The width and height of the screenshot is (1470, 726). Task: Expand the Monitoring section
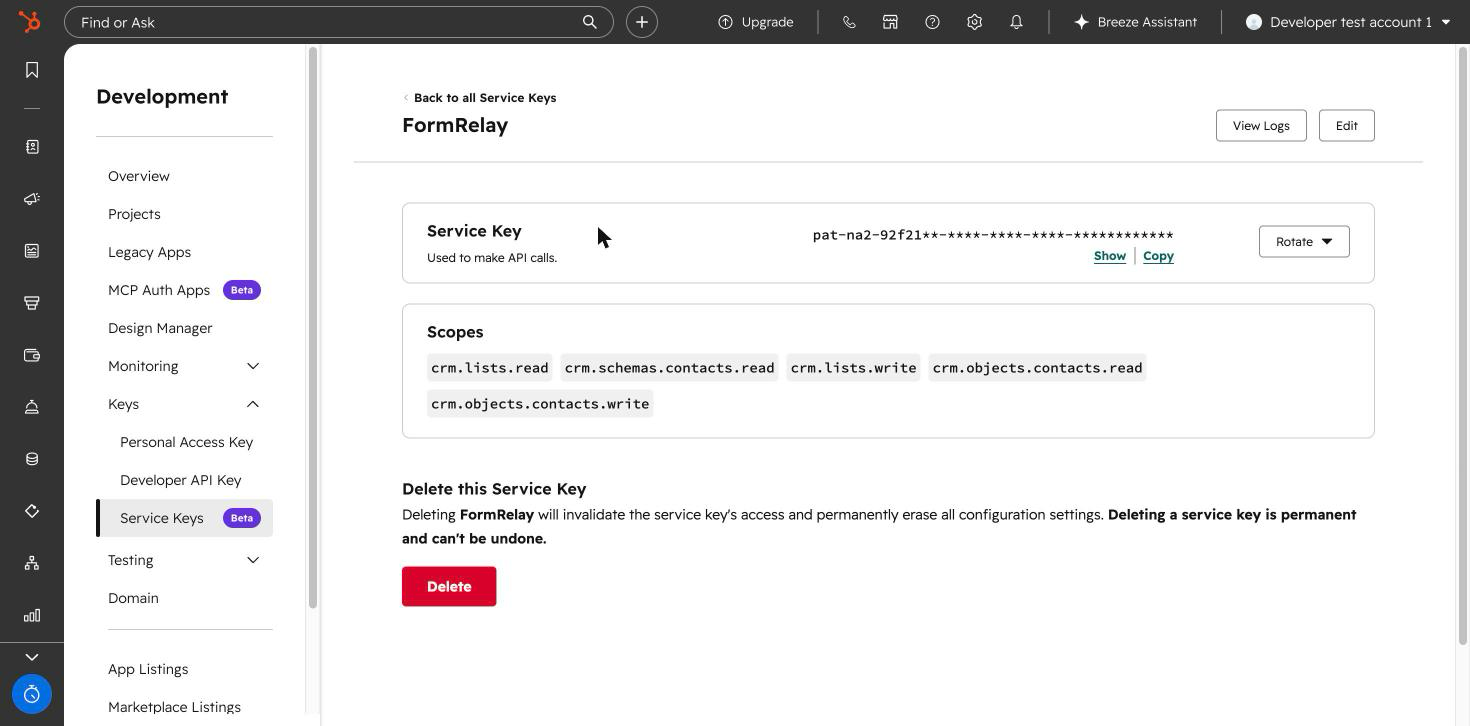coord(184,366)
